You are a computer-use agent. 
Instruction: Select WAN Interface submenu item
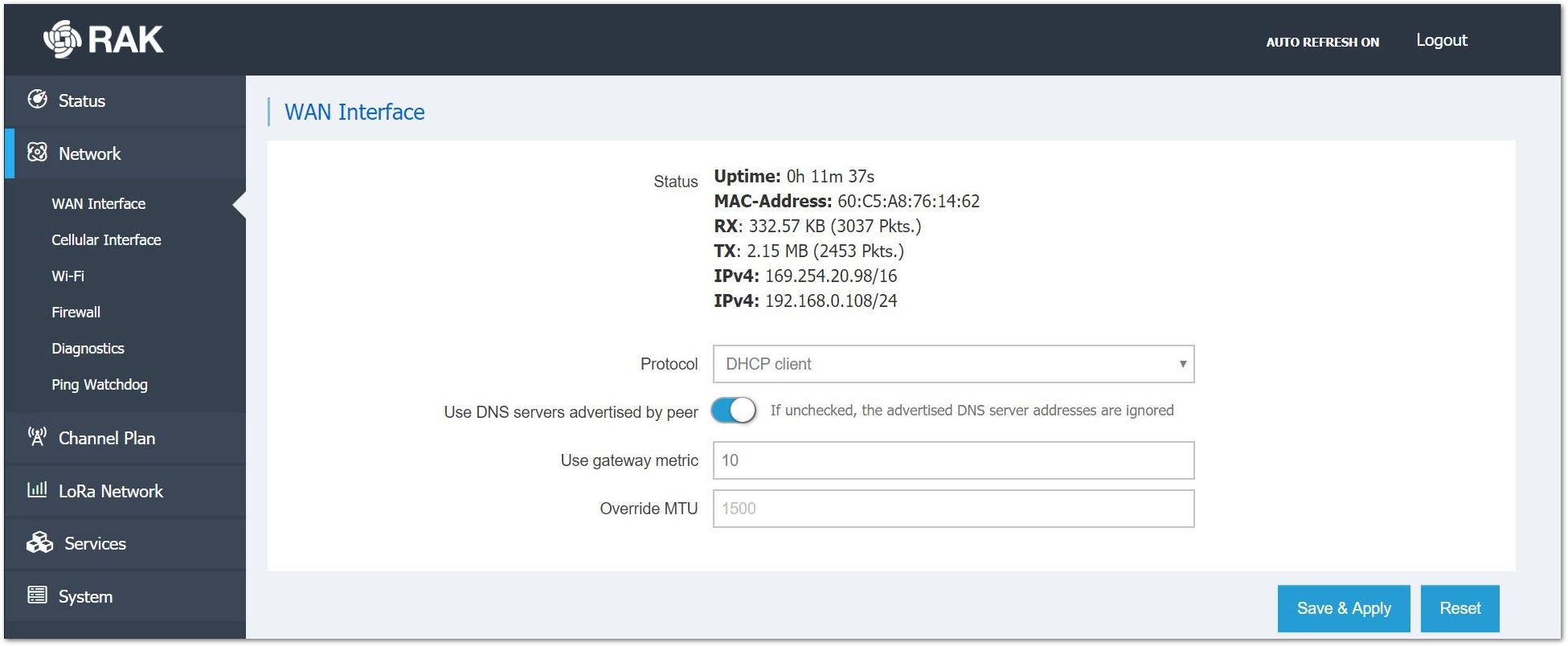click(x=99, y=204)
